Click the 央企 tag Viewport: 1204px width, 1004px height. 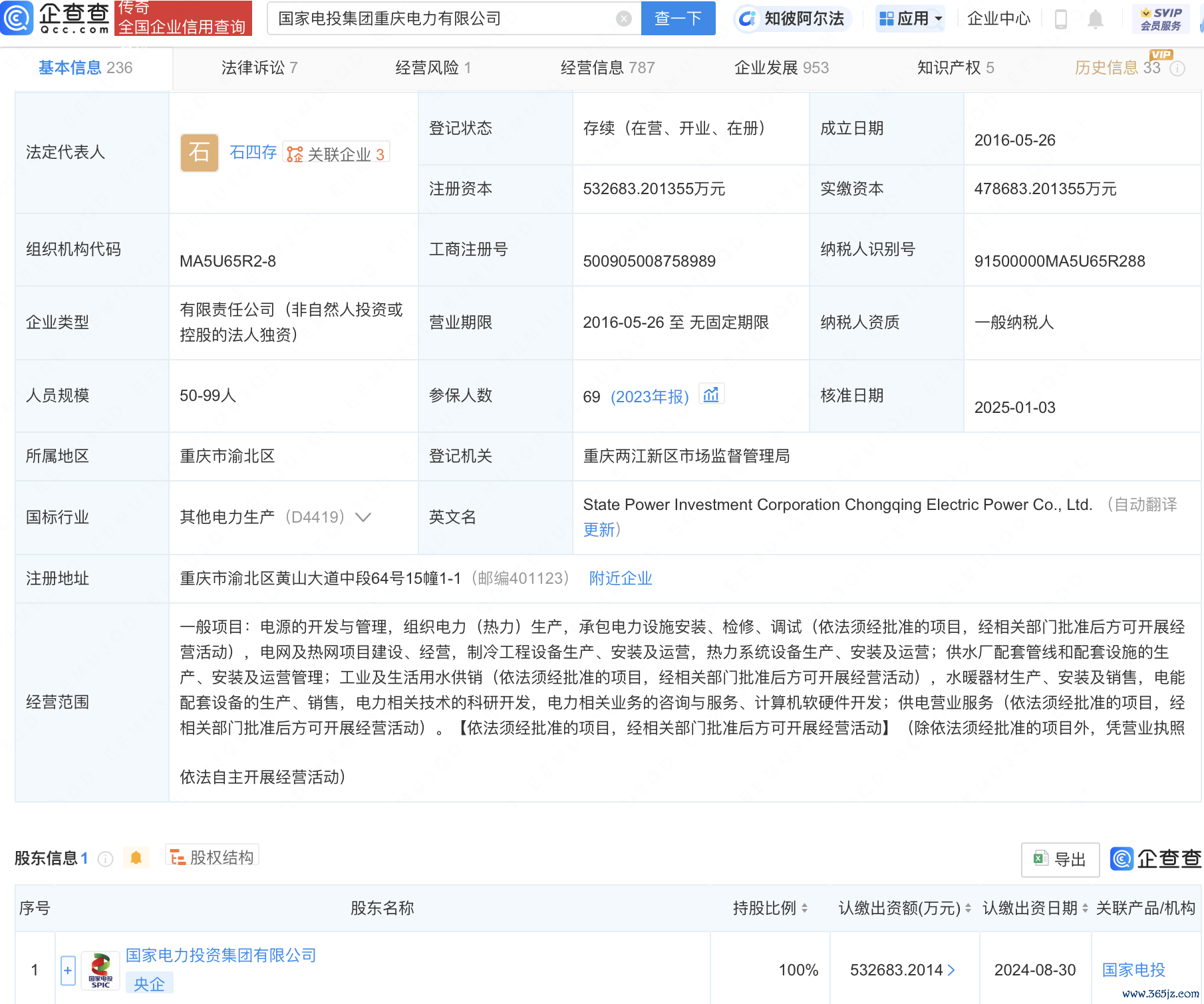(x=149, y=983)
